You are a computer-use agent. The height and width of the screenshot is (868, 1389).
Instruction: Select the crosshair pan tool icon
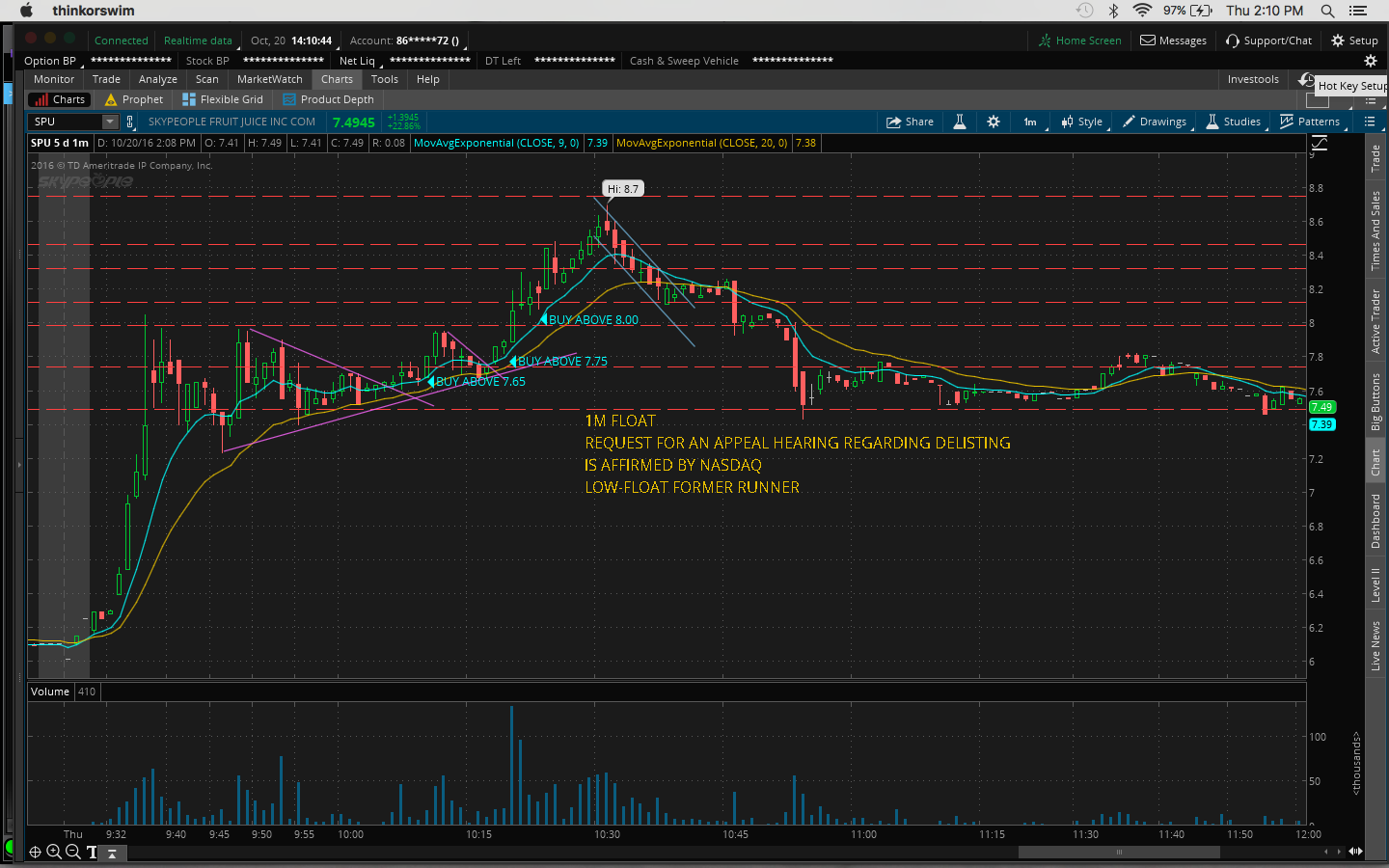[35, 852]
